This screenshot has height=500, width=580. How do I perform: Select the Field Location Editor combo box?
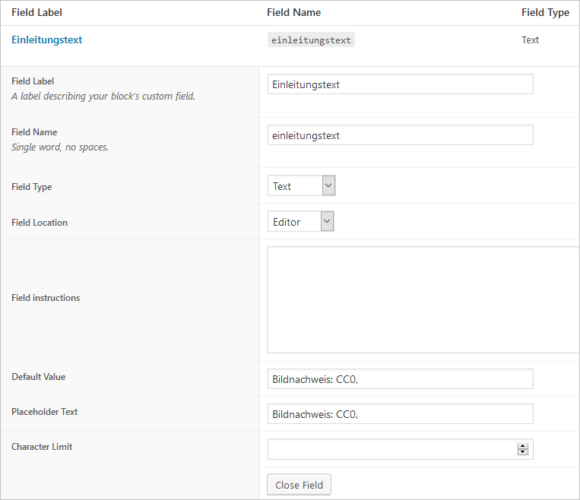point(301,221)
